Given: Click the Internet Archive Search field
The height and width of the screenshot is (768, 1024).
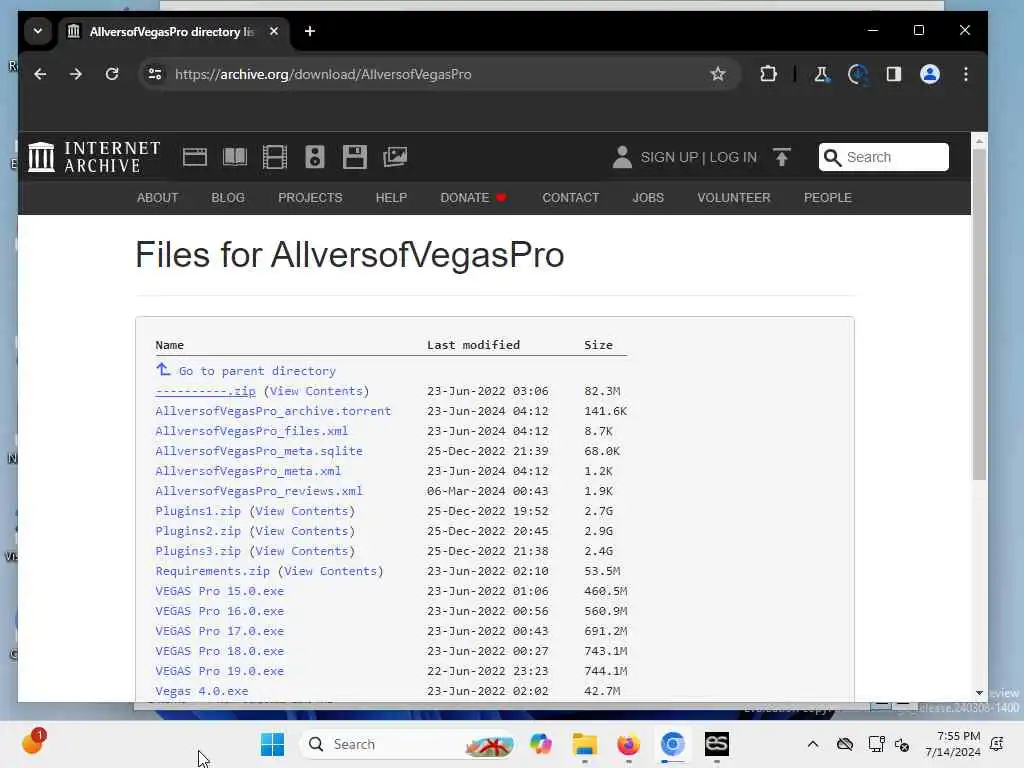Looking at the screenshot, I should [884, 157].
